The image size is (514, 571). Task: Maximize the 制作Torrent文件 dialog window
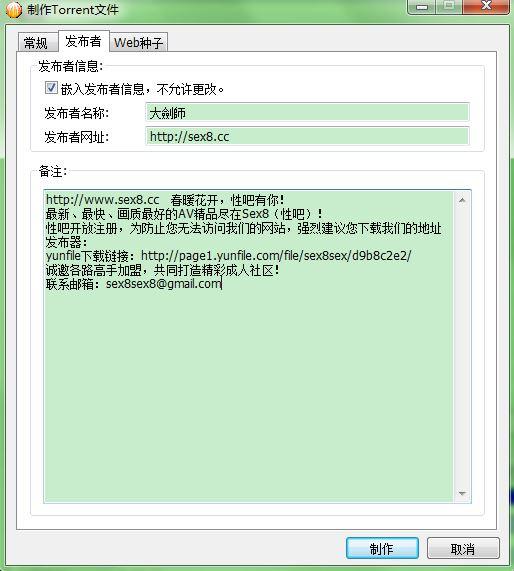tap(449, 7)
